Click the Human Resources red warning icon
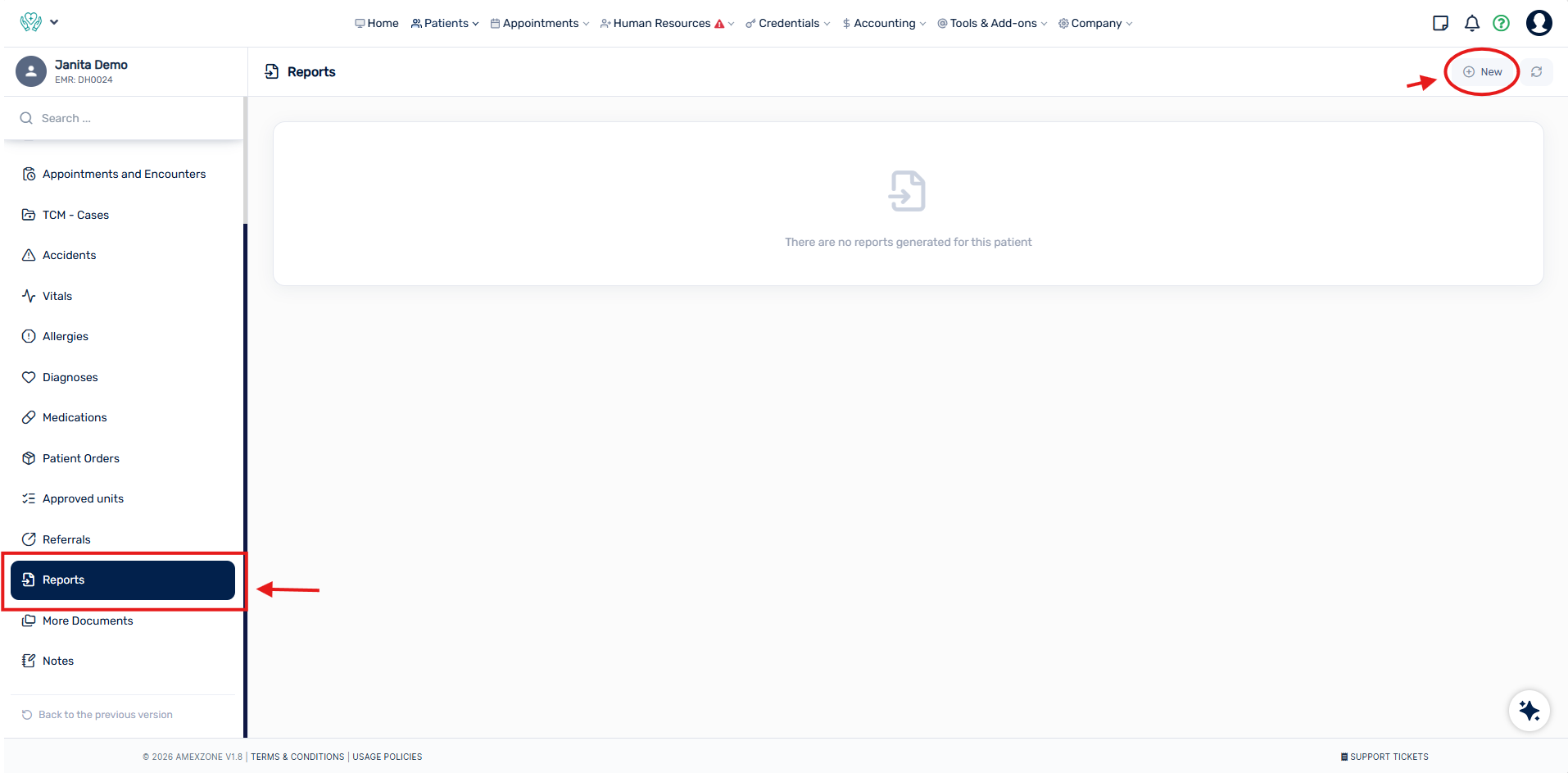 point(719,24)
